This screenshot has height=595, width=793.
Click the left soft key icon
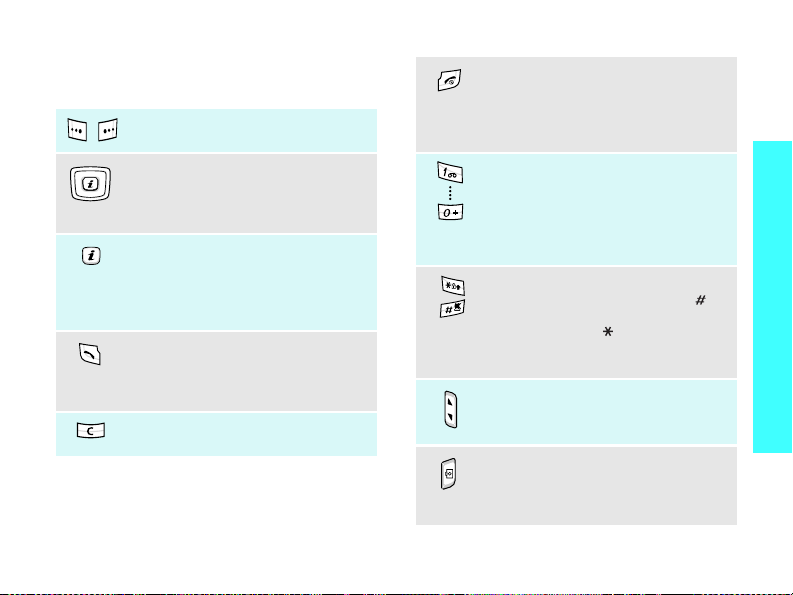coord(77,131)
